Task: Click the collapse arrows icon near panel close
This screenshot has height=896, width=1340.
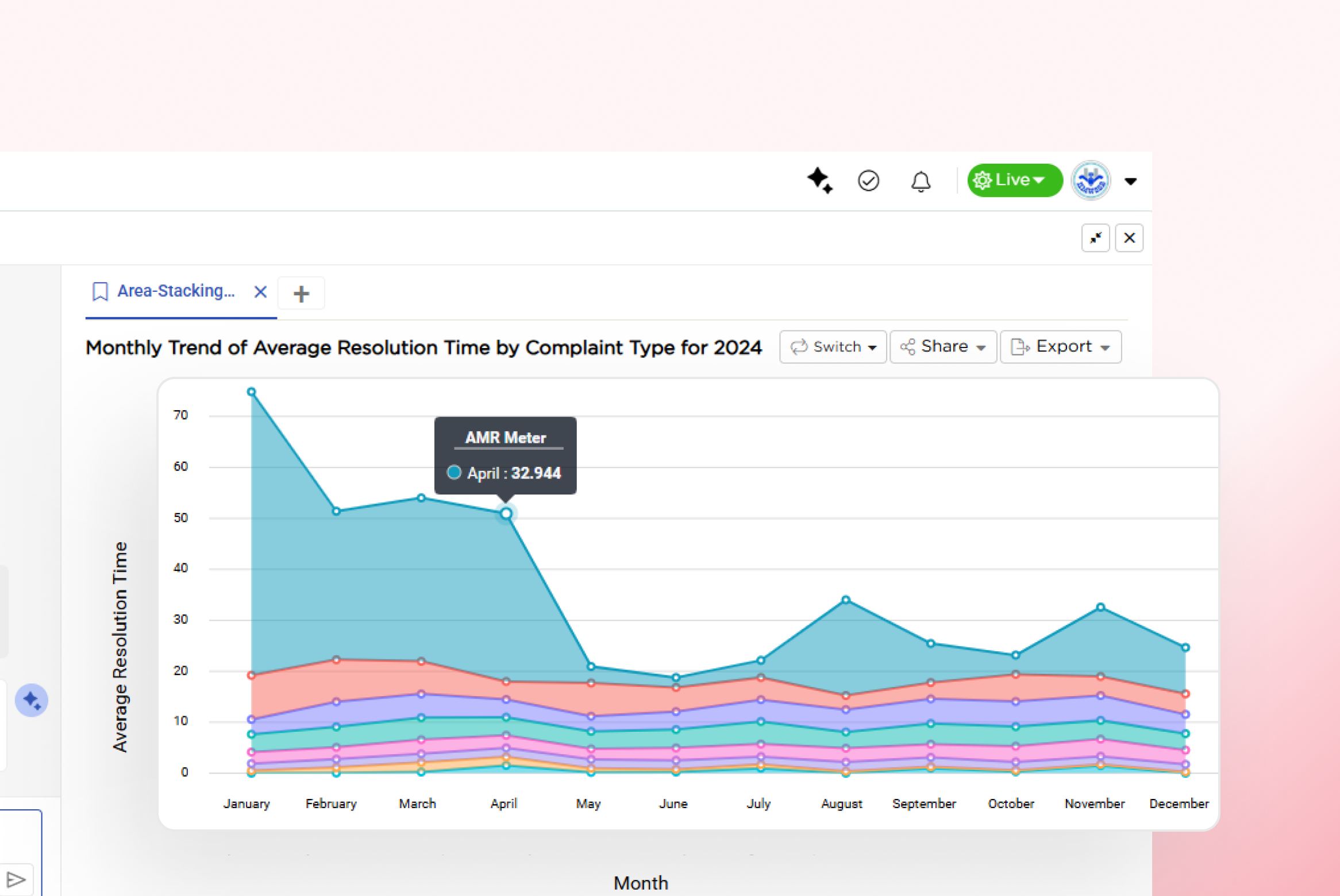Action: pyautogui.click(x=1095, y=238)
